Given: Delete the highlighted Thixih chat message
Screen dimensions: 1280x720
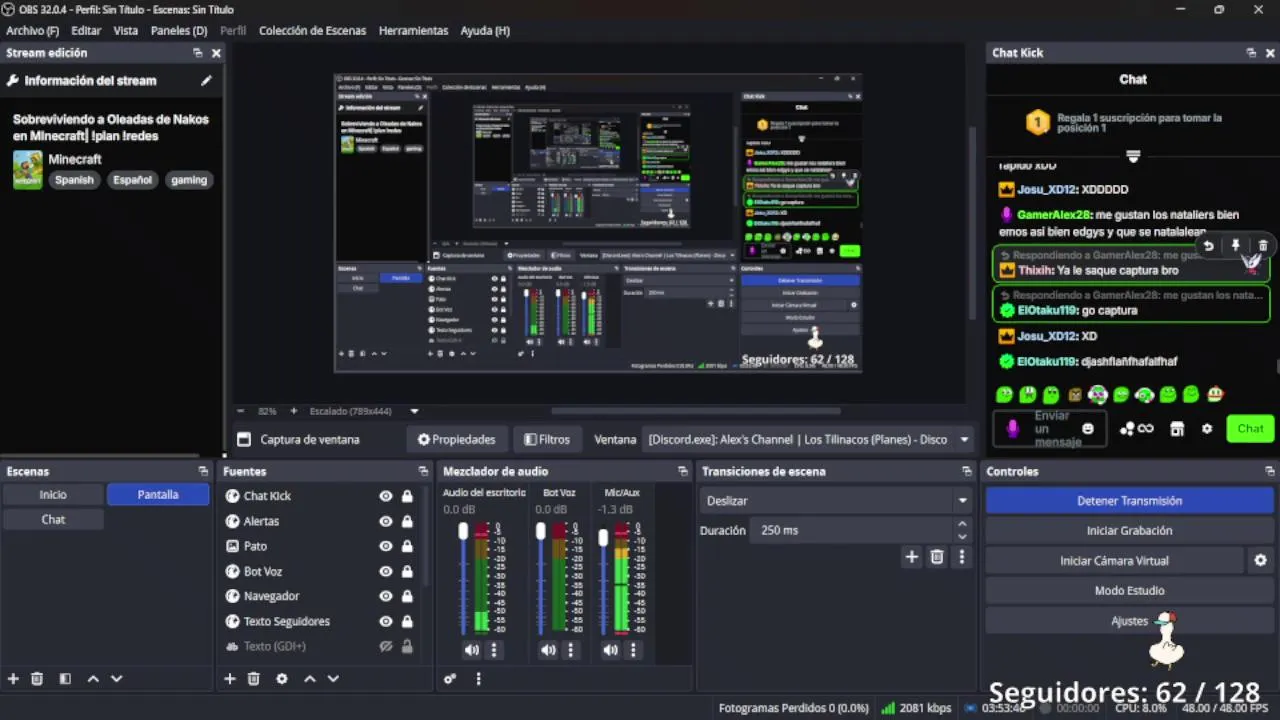Looking at the screenshot, I should (x=1263, y=246).
